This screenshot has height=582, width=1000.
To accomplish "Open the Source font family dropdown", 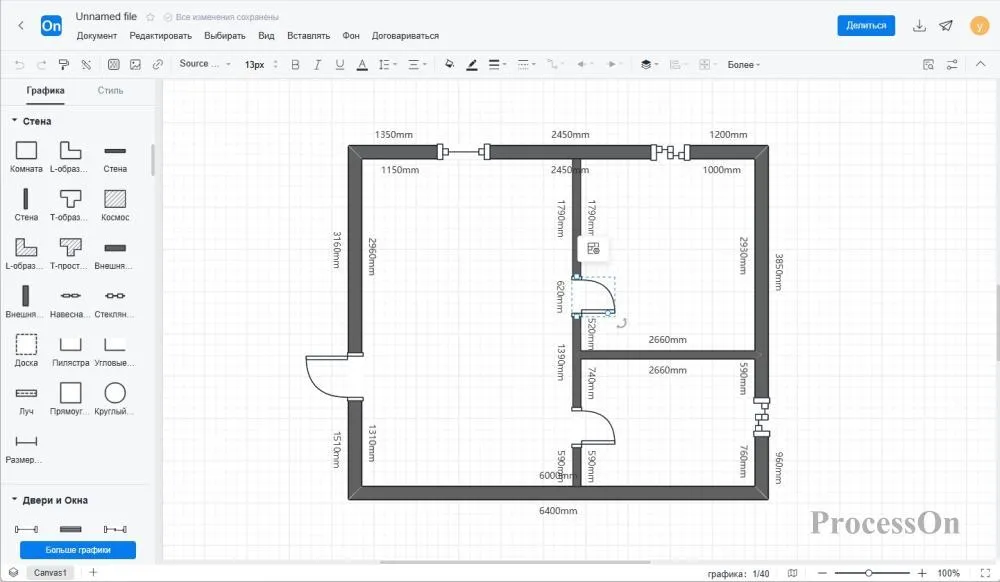I will pyautogui.click(x=205, y=64).
